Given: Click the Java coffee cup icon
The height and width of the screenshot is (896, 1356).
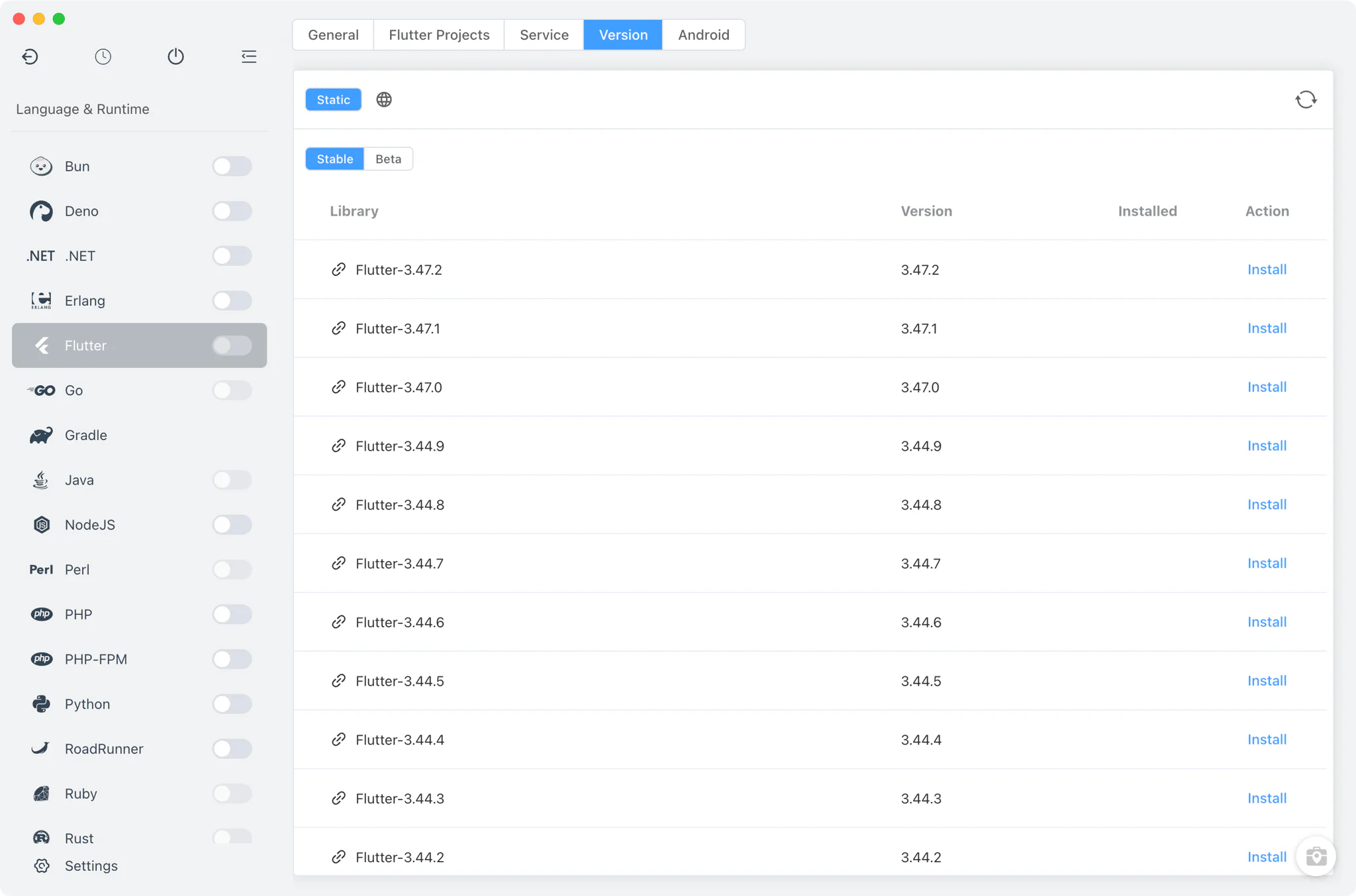Looking at the screenshot, I should 41,480.
